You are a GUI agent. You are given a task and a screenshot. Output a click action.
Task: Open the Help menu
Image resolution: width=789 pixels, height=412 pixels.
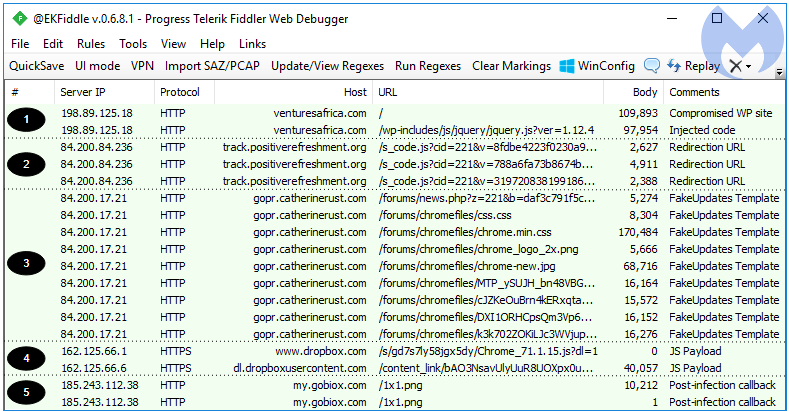coord(212,44)
